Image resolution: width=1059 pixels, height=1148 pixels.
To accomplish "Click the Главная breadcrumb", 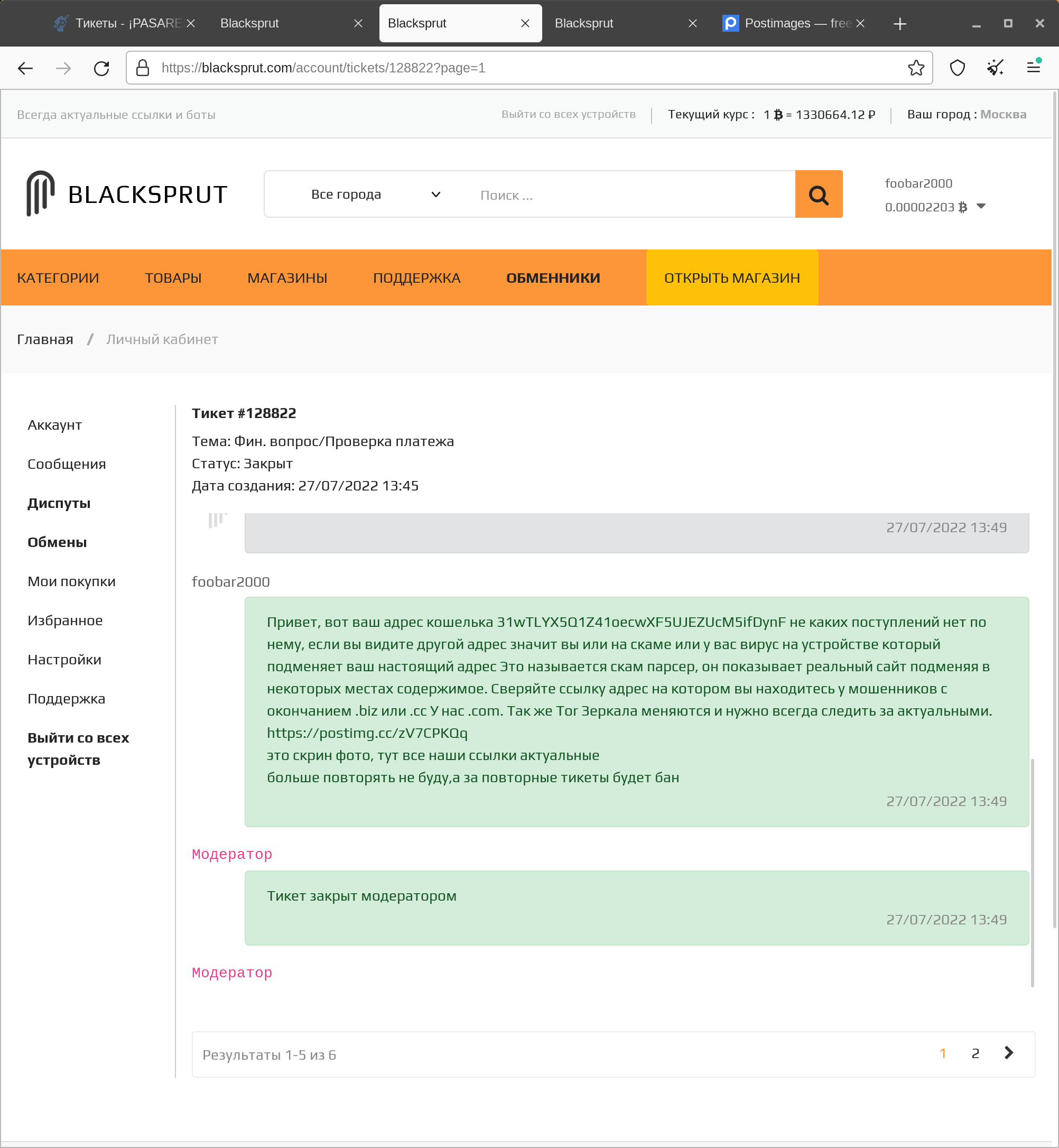I will 45,339.
